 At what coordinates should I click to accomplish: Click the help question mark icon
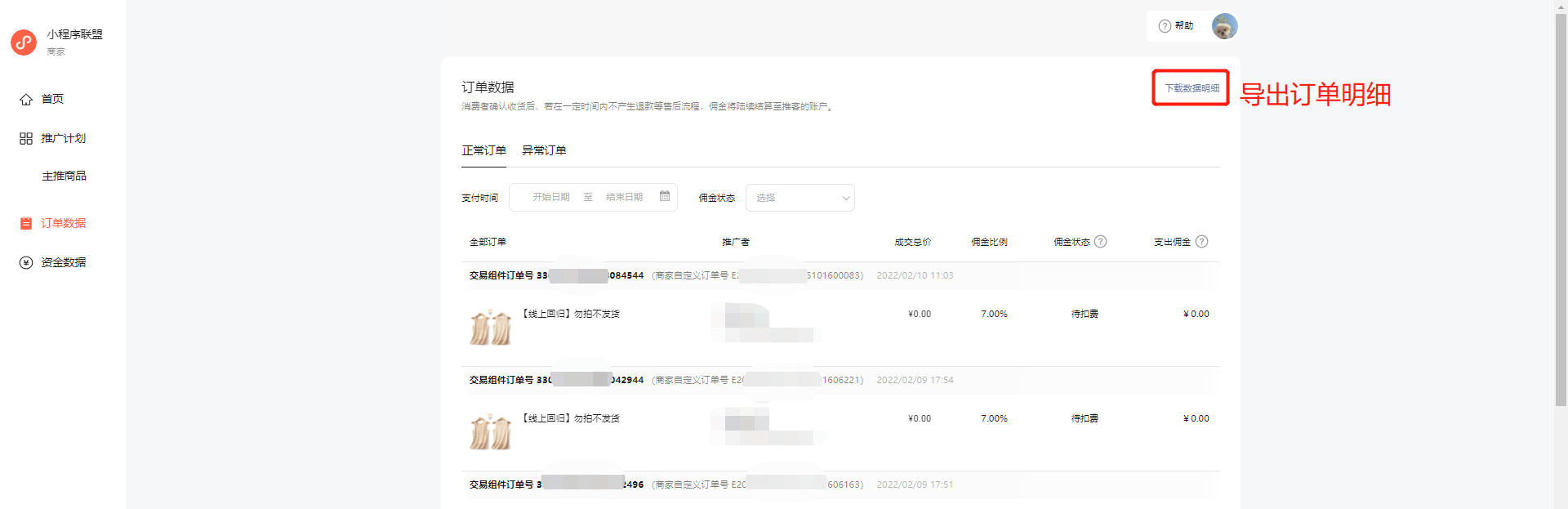[1165, 26]
